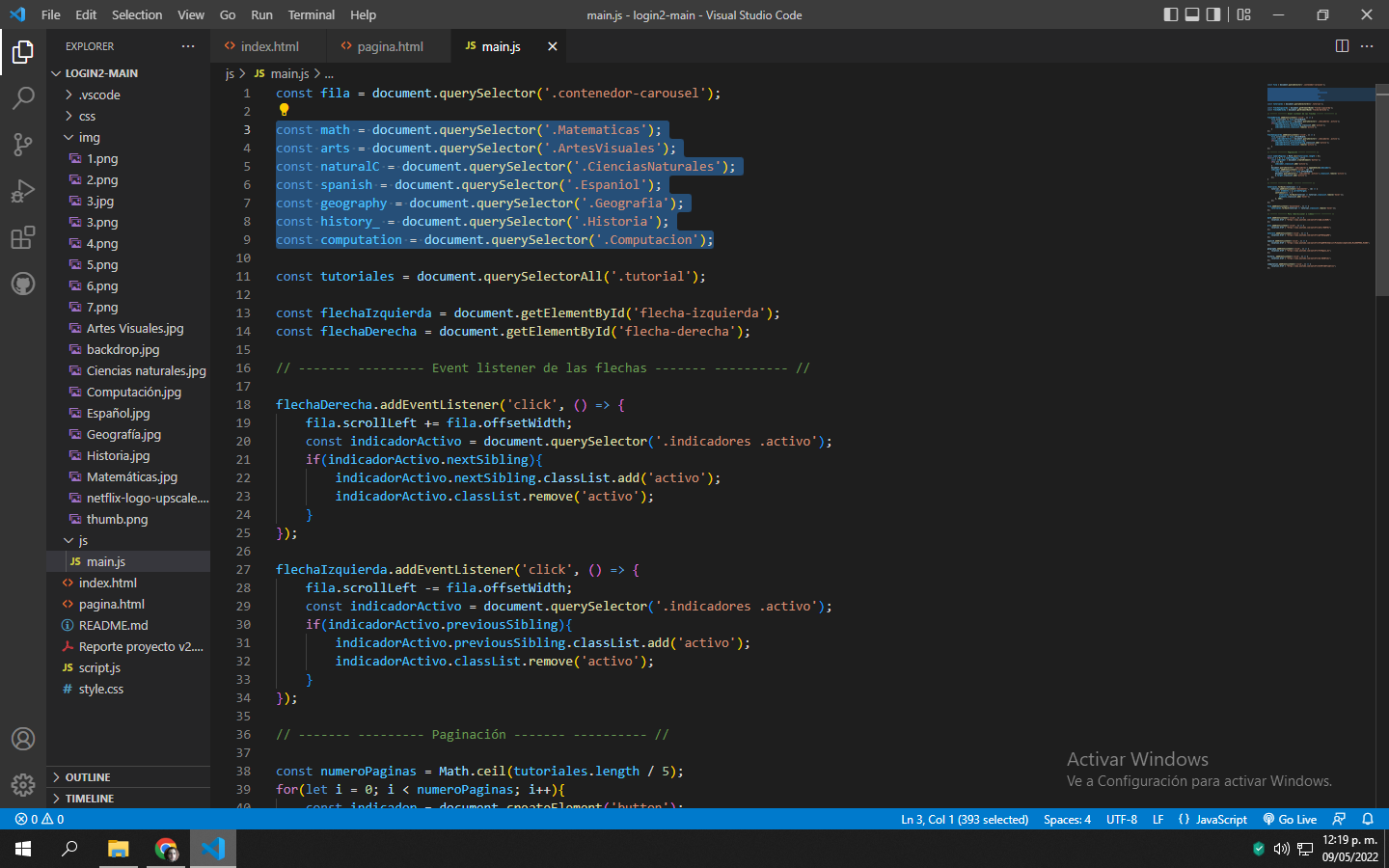Viewport: 1389px width, 868px height.
Task: Open Chrome from the taskbar
Action: [166, 849]
